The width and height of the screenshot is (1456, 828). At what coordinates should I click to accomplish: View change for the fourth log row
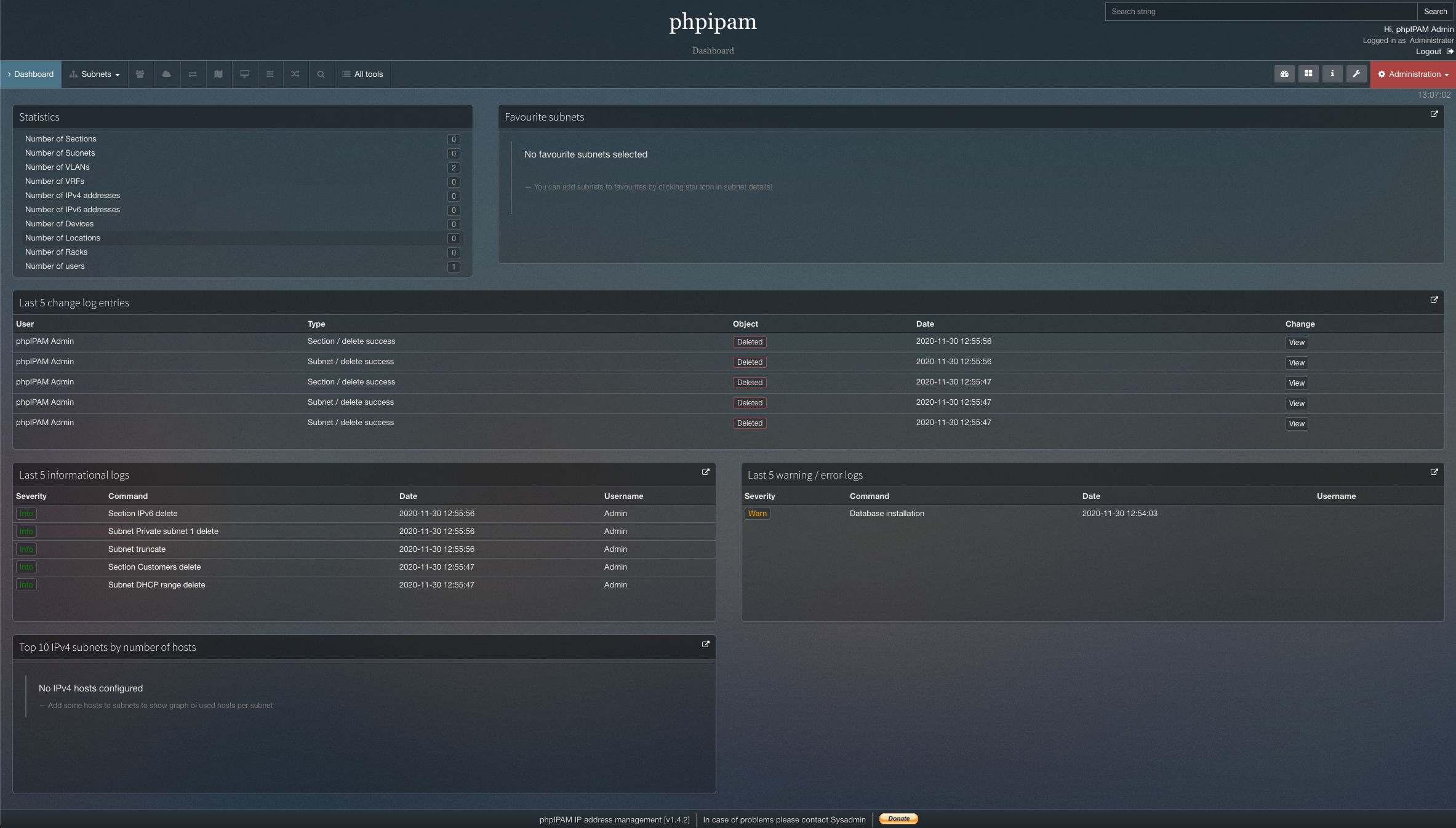click(x=1297, y=404)
